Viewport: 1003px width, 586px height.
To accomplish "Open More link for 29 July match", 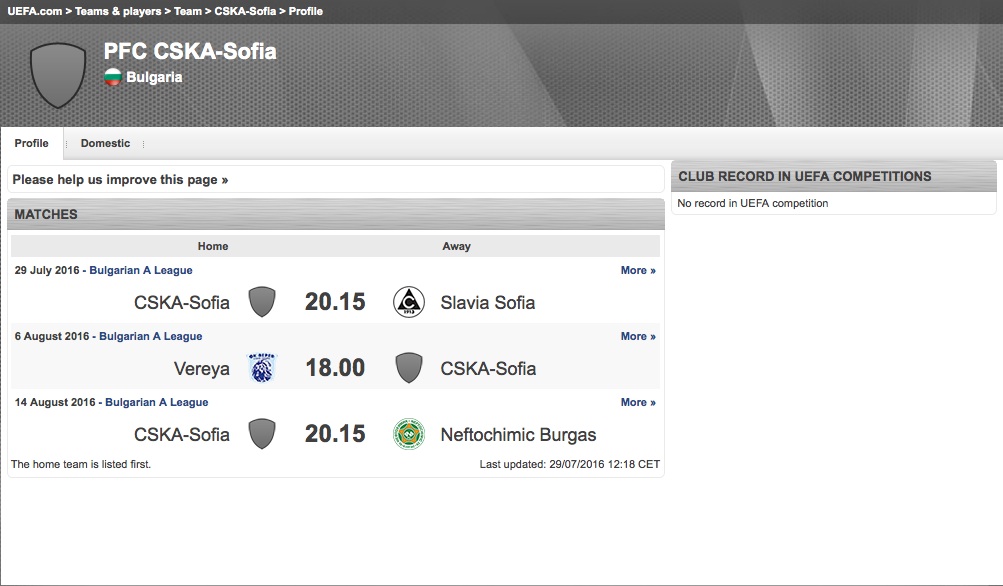I will [638, 270].
